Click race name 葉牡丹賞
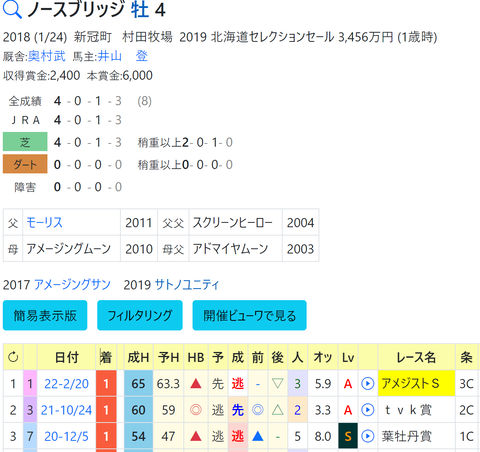This screenshot has height=452, width=480. (x=407, y=436)
